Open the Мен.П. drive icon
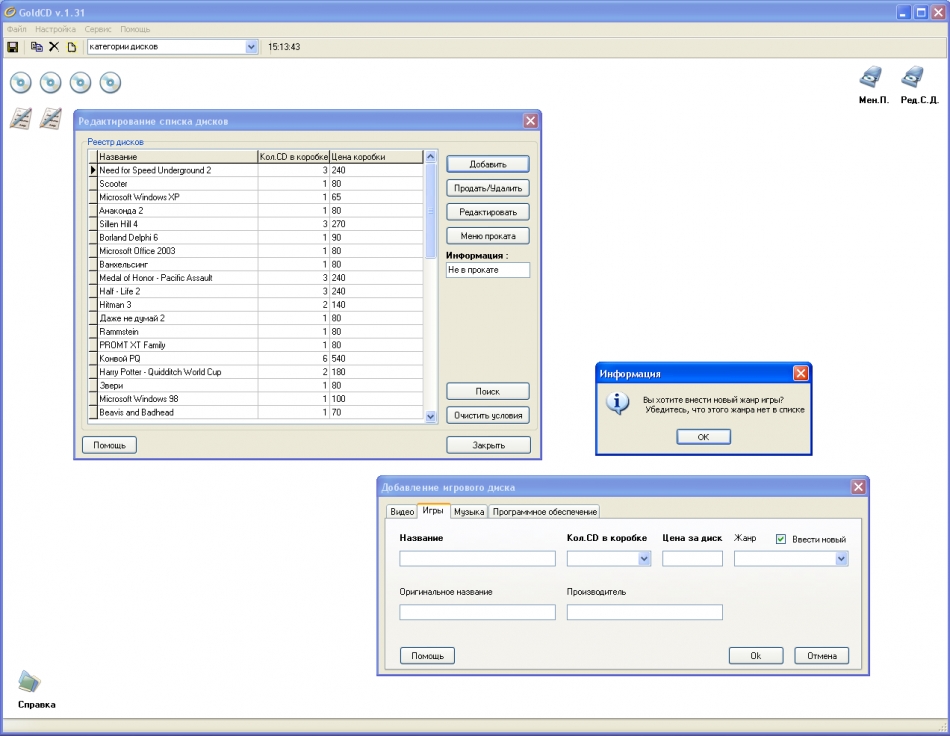 click(x=872, y=77)
